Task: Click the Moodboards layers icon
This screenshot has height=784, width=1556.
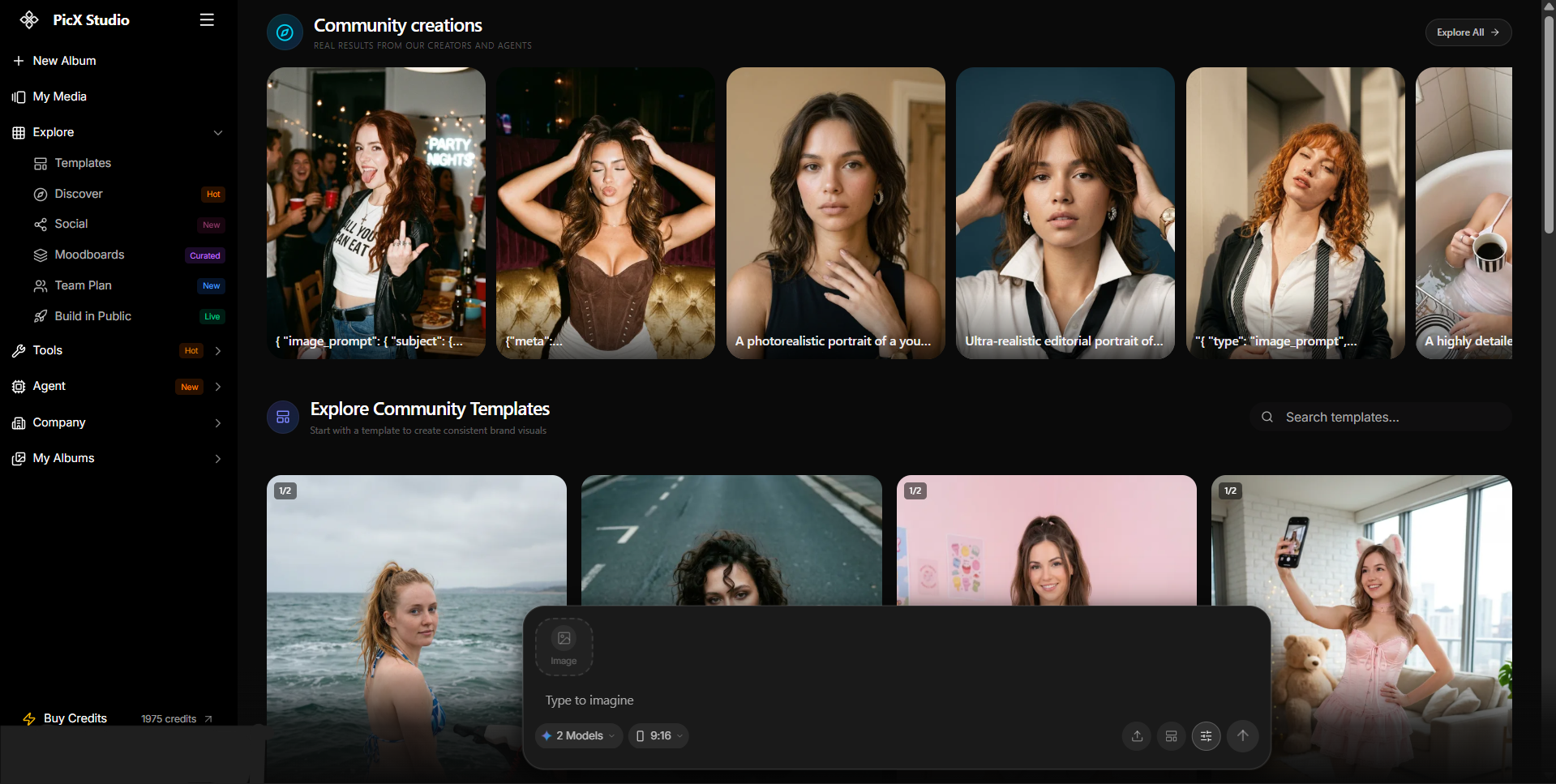Action: (x=41, y=255)
